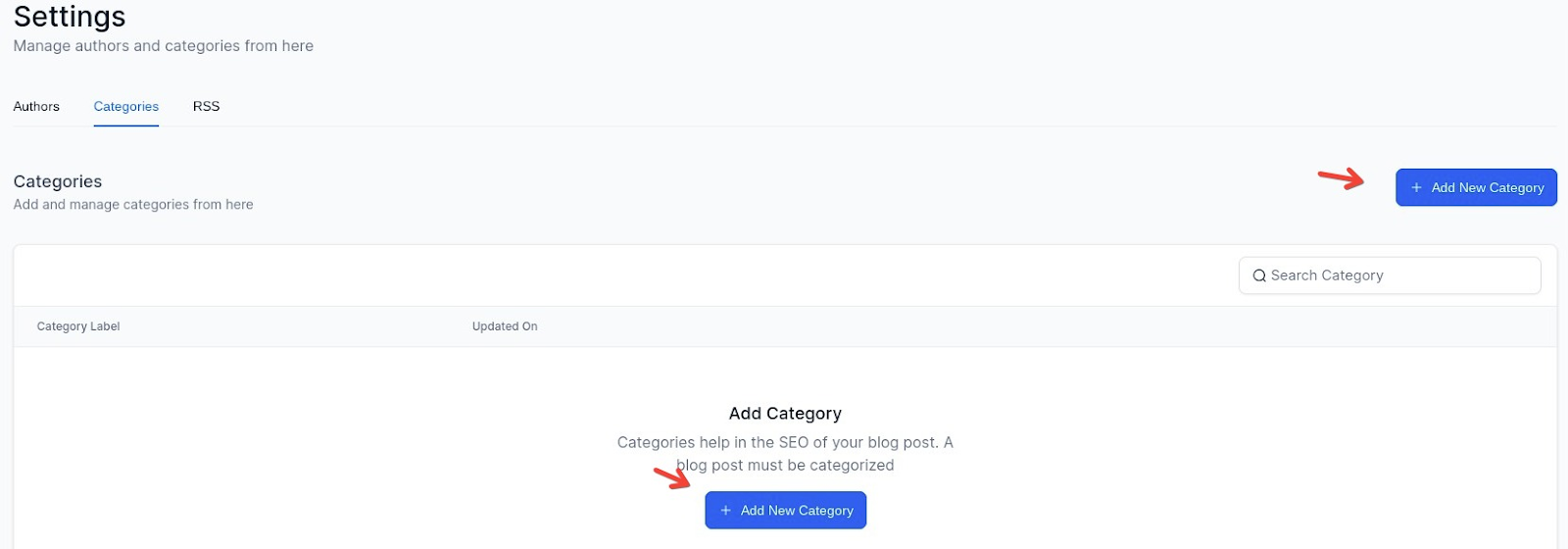Click the Add Category empty-state heading
Image resolution: width=1568 pixels, height=549 pixels.
coord(785,414)
